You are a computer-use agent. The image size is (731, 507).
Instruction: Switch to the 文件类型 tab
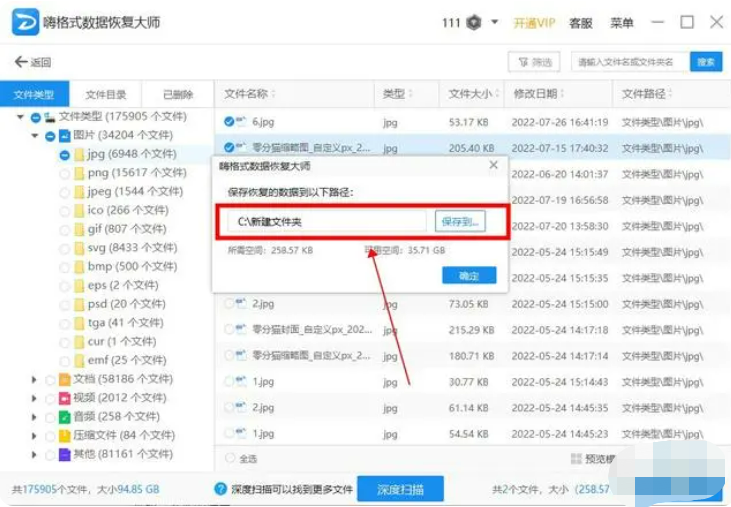[34, 94]
